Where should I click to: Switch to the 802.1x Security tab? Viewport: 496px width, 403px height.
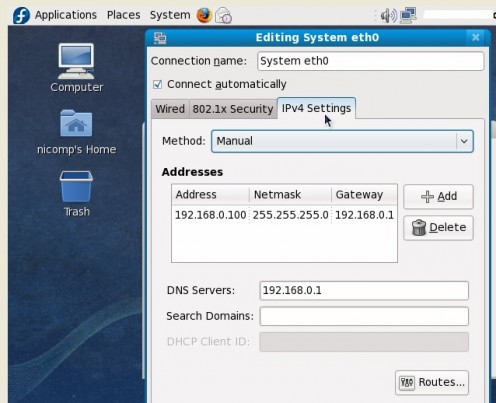pos(233,109)
